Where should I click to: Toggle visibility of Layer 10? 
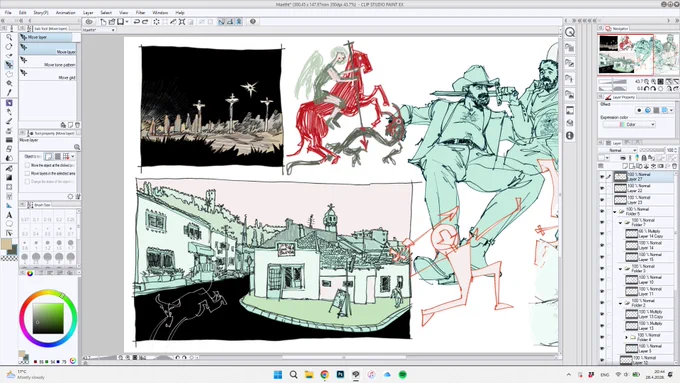[602, 280]
